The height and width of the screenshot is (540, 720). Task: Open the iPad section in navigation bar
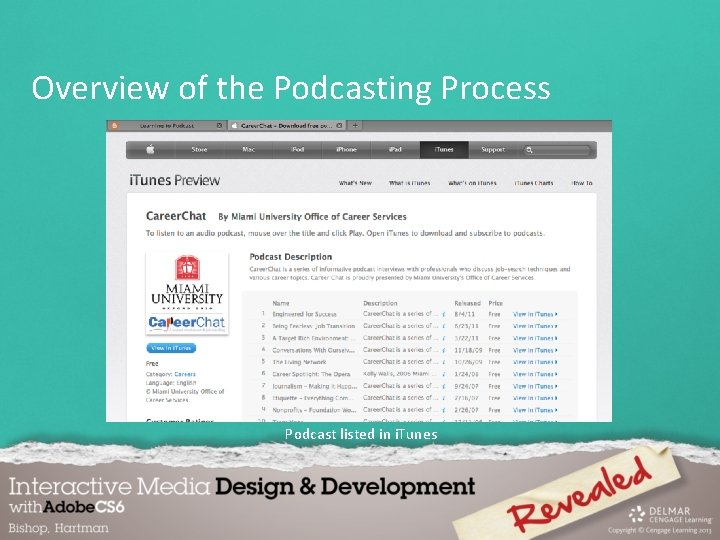pos(395,149)
